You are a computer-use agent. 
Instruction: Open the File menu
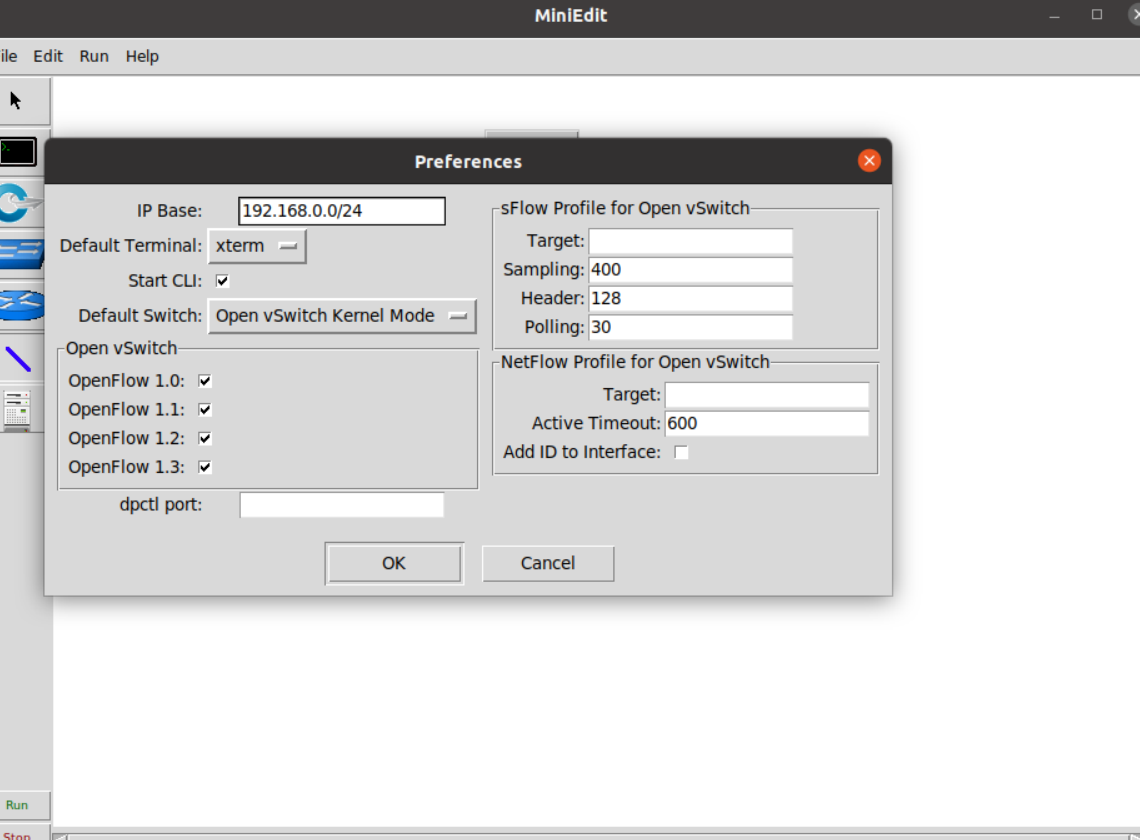[x=8, y=56]
